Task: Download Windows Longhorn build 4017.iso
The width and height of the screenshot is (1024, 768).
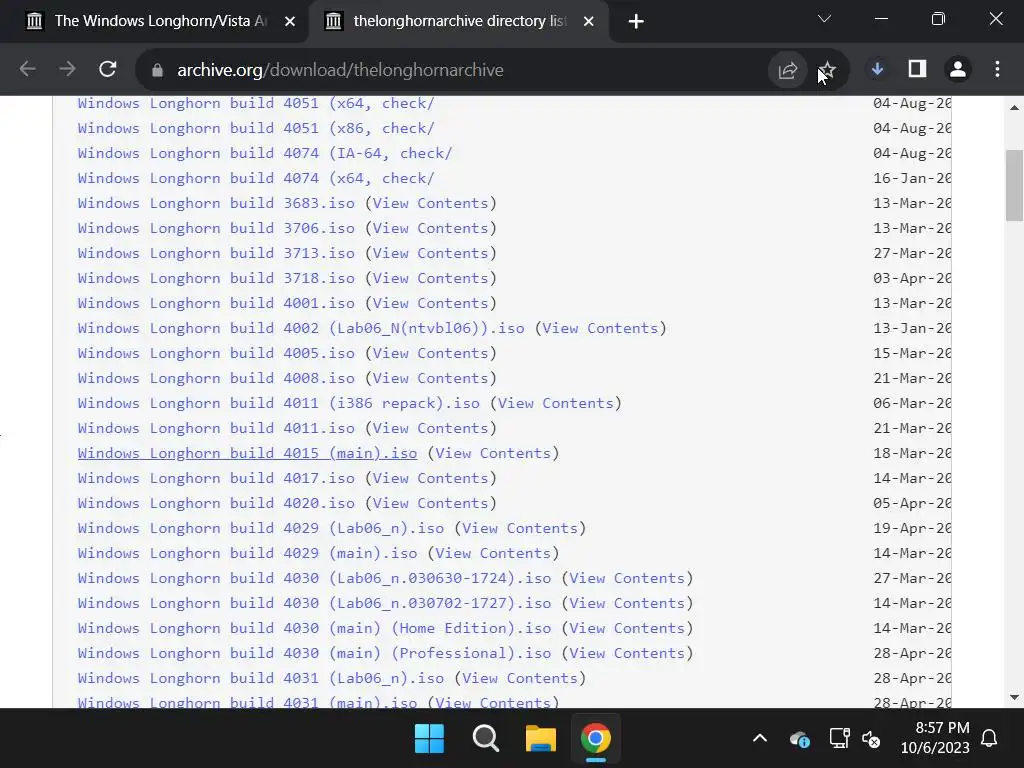Action: coord(216,478)
